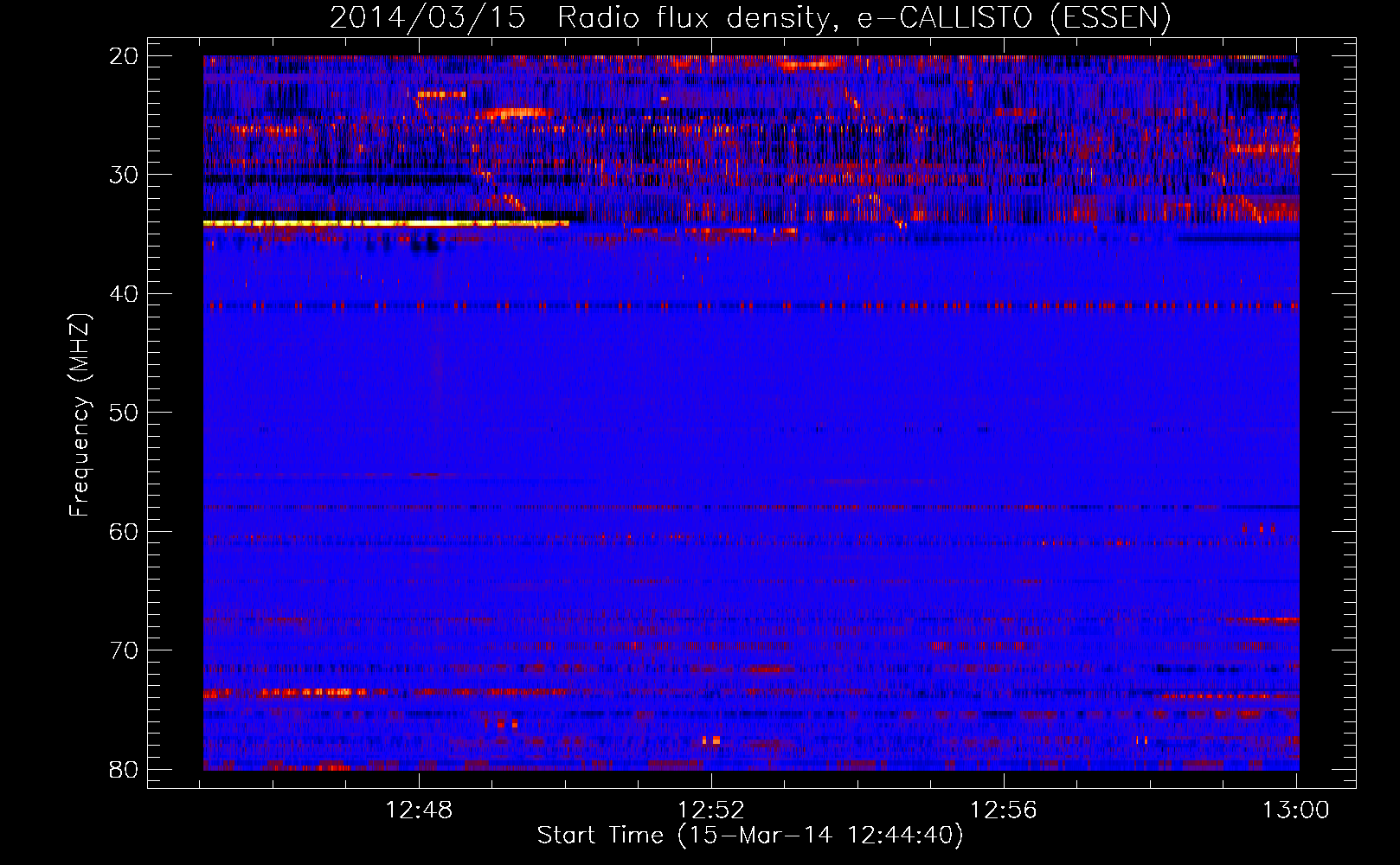Click the 13:00 time tick label
Screen dimensions: 1400x865
click(x=1296, y=811)
